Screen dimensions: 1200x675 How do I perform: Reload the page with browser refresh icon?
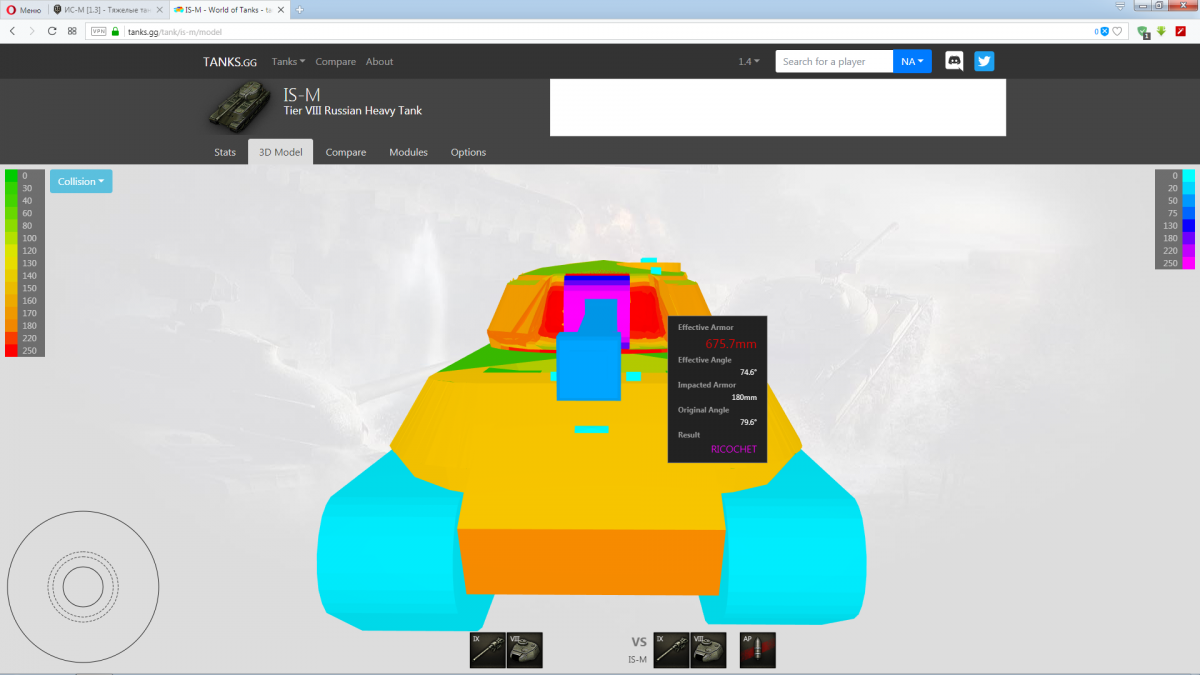coord(52,31)
